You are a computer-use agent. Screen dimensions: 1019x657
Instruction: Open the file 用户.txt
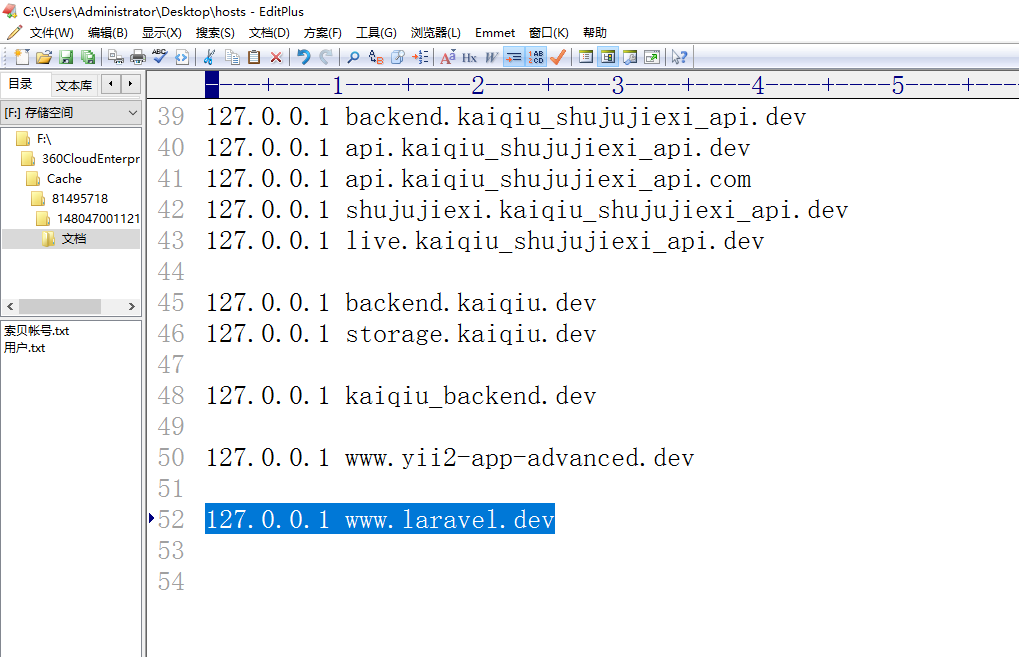25,348
